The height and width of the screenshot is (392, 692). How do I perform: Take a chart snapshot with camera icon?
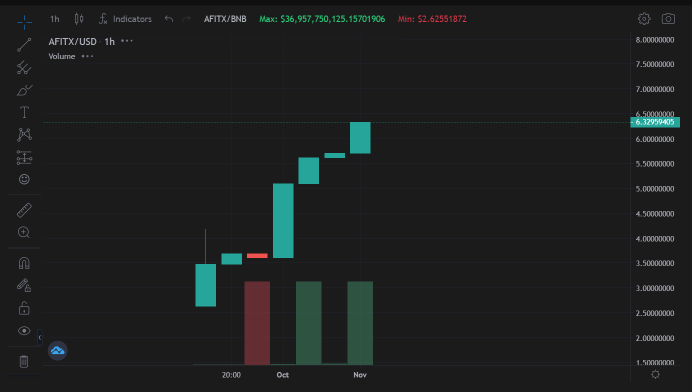[668, 19]
